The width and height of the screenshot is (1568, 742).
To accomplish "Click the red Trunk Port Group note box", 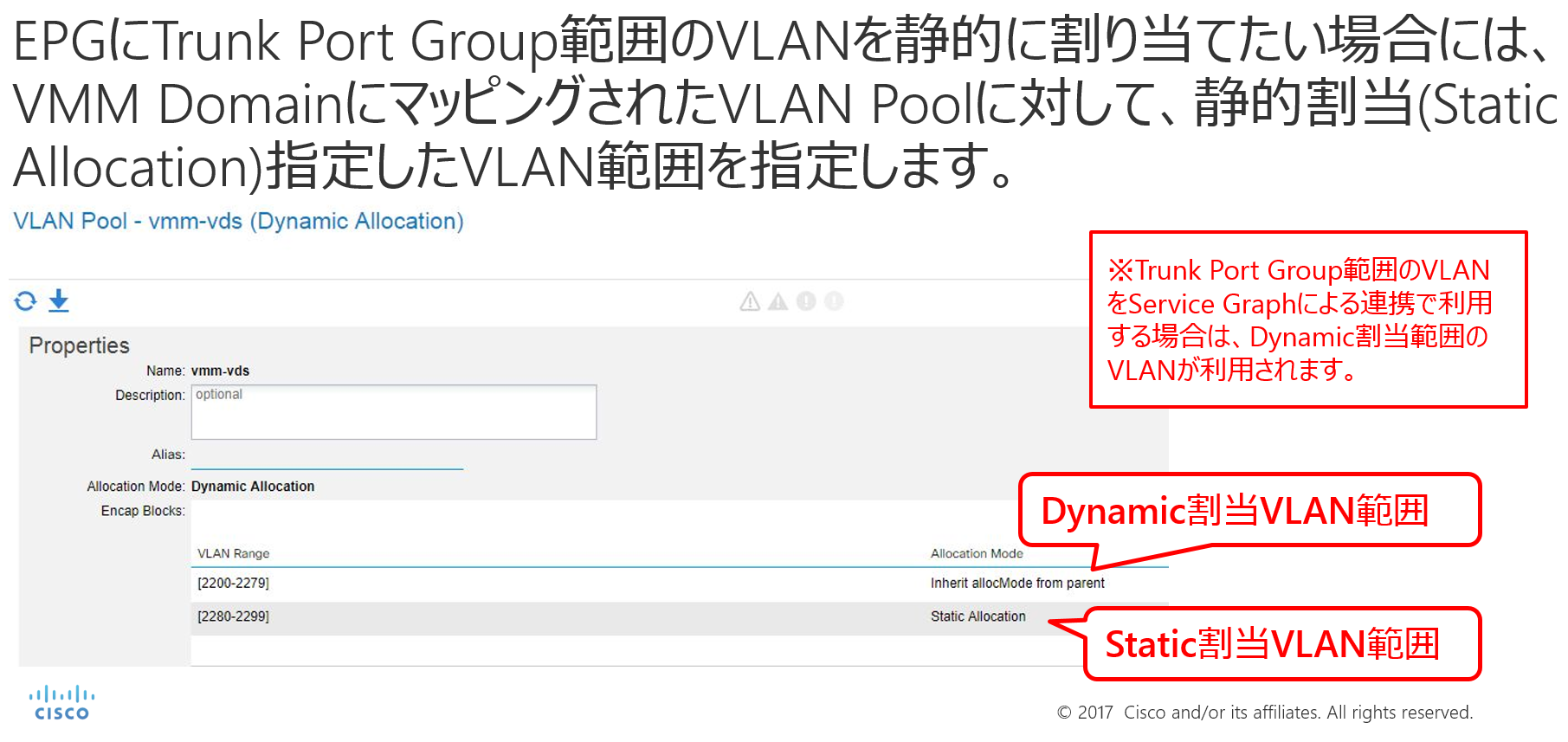I will 1307,319.
